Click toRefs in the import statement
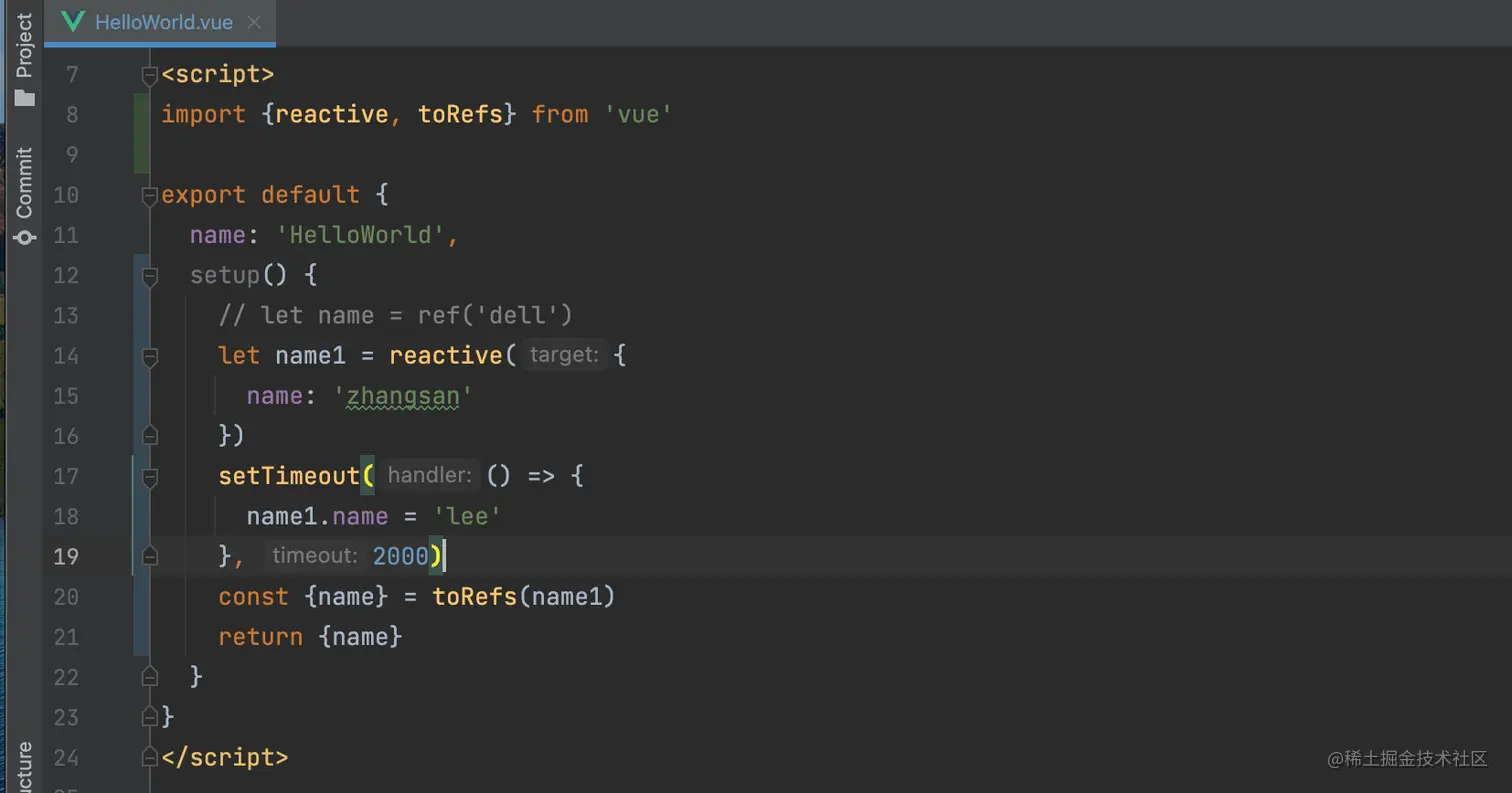The image size is (1512, 793). (460, 115)
